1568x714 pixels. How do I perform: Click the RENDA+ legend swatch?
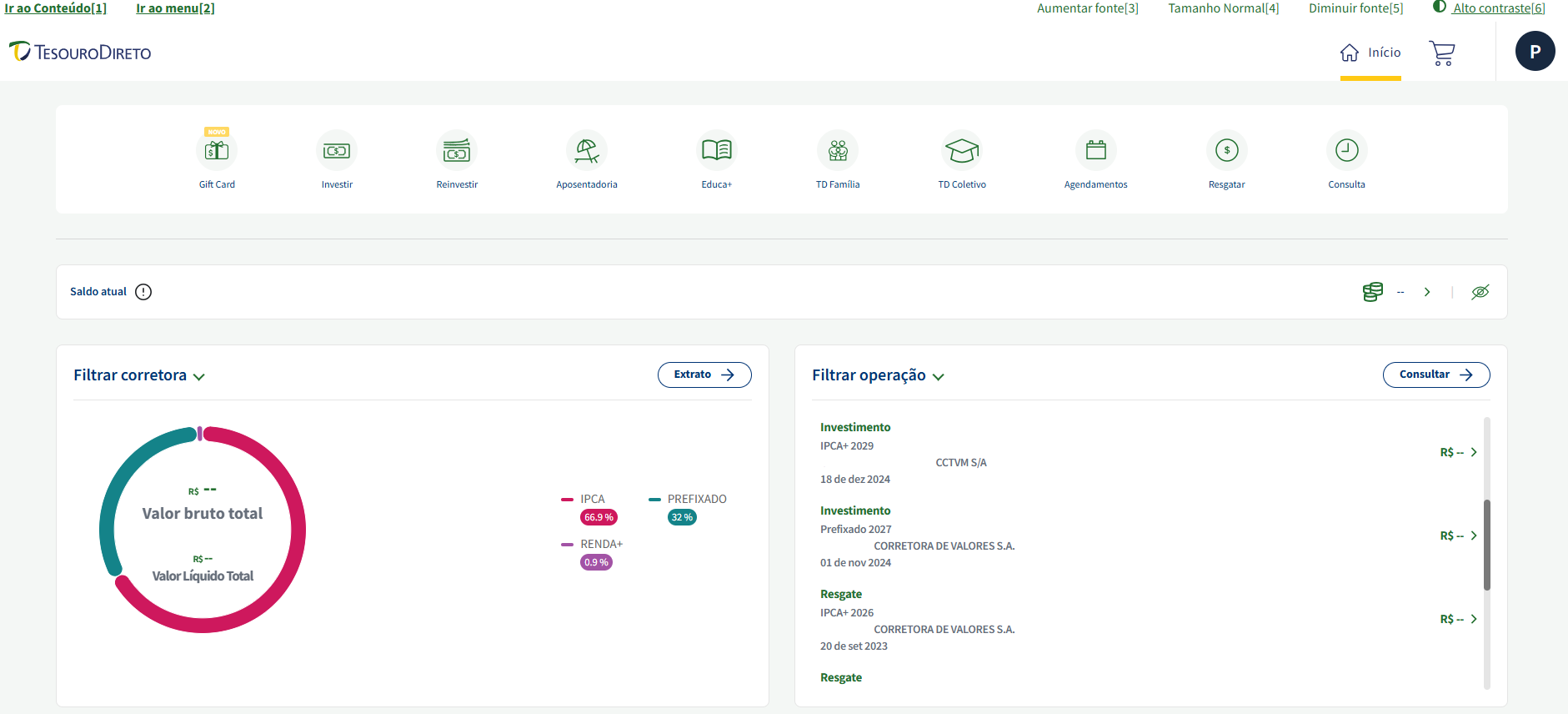[x=567, y=545]
